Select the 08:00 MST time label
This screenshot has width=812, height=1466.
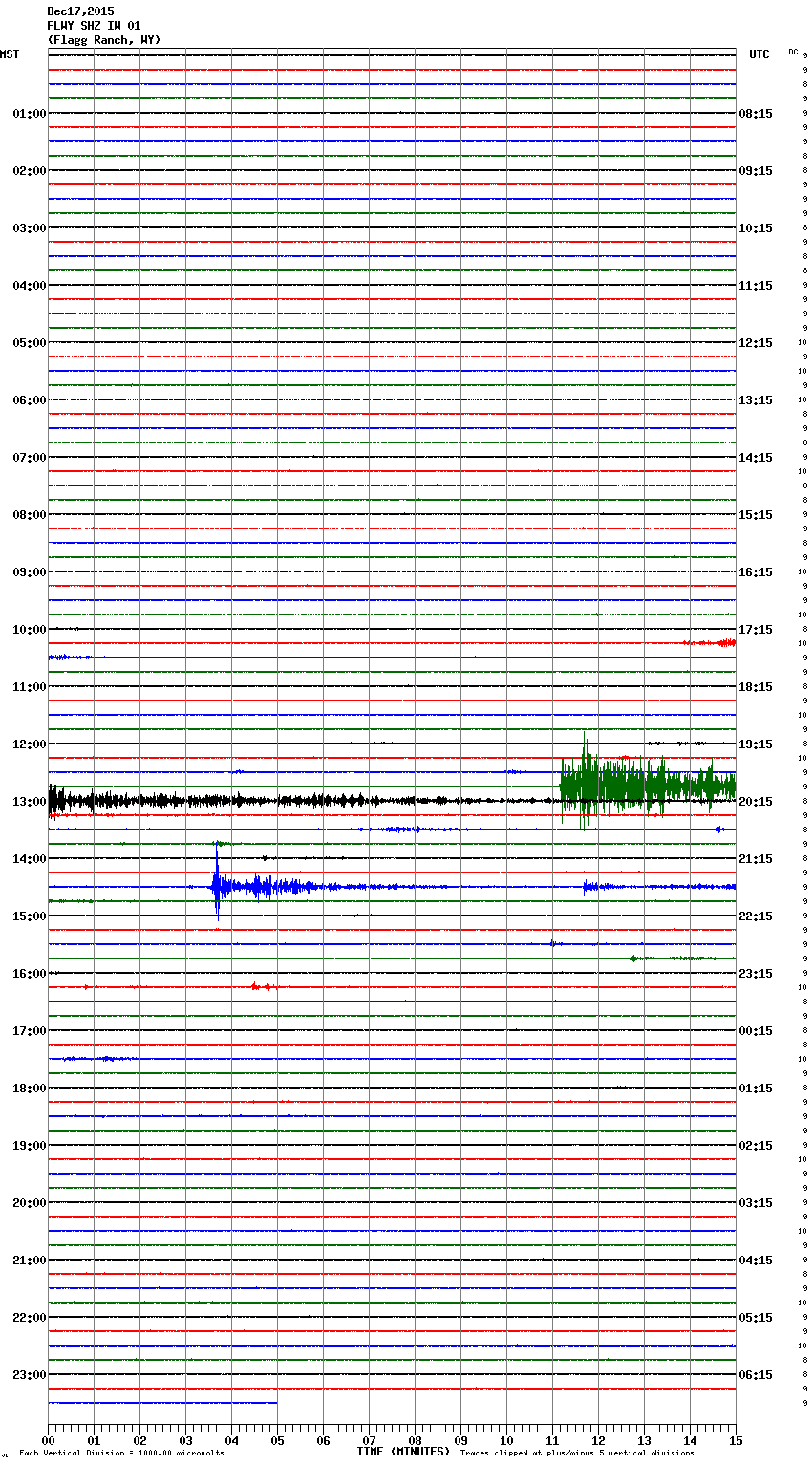(30, 515)
